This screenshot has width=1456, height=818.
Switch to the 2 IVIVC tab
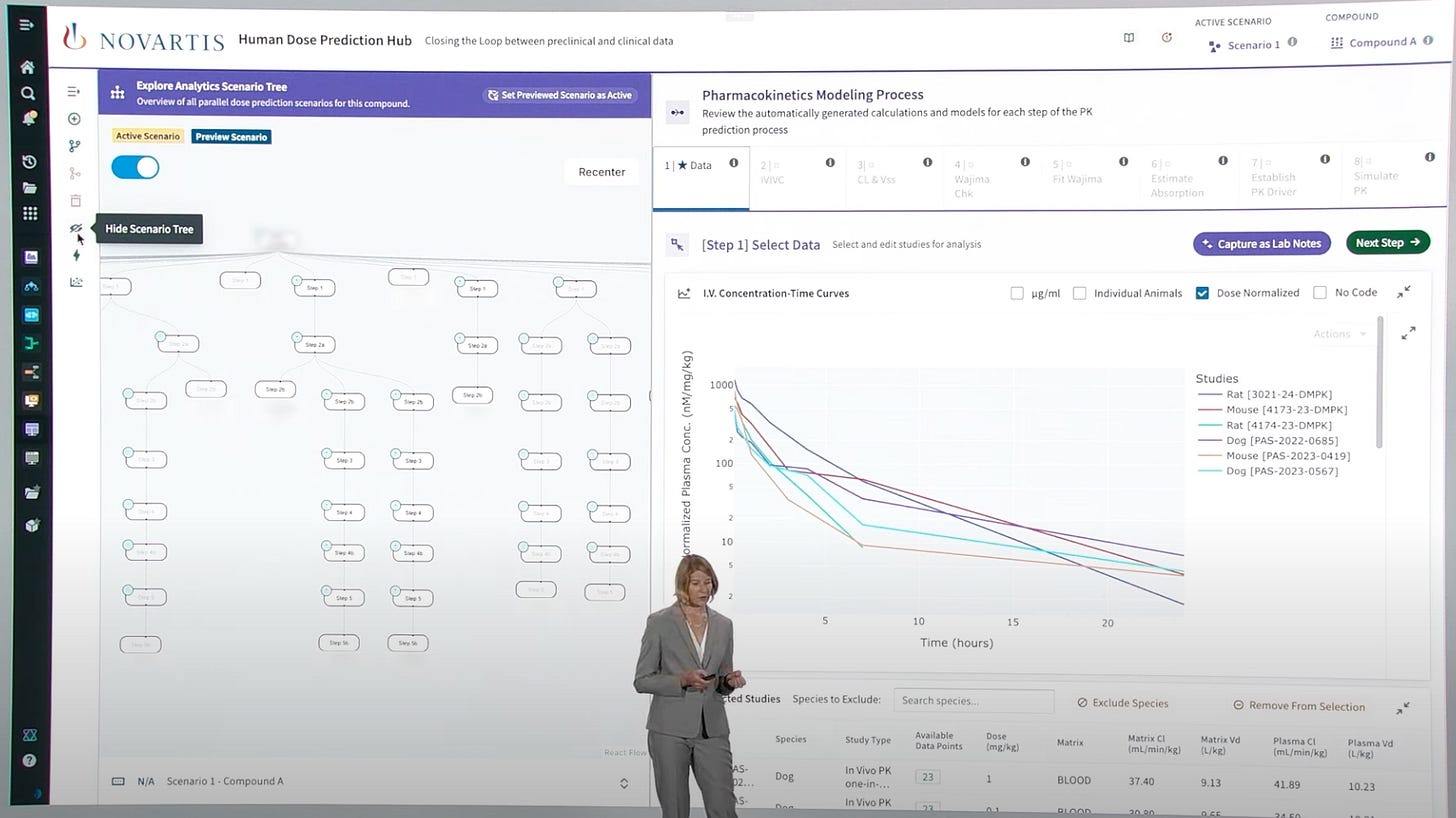tap(798, 178)
